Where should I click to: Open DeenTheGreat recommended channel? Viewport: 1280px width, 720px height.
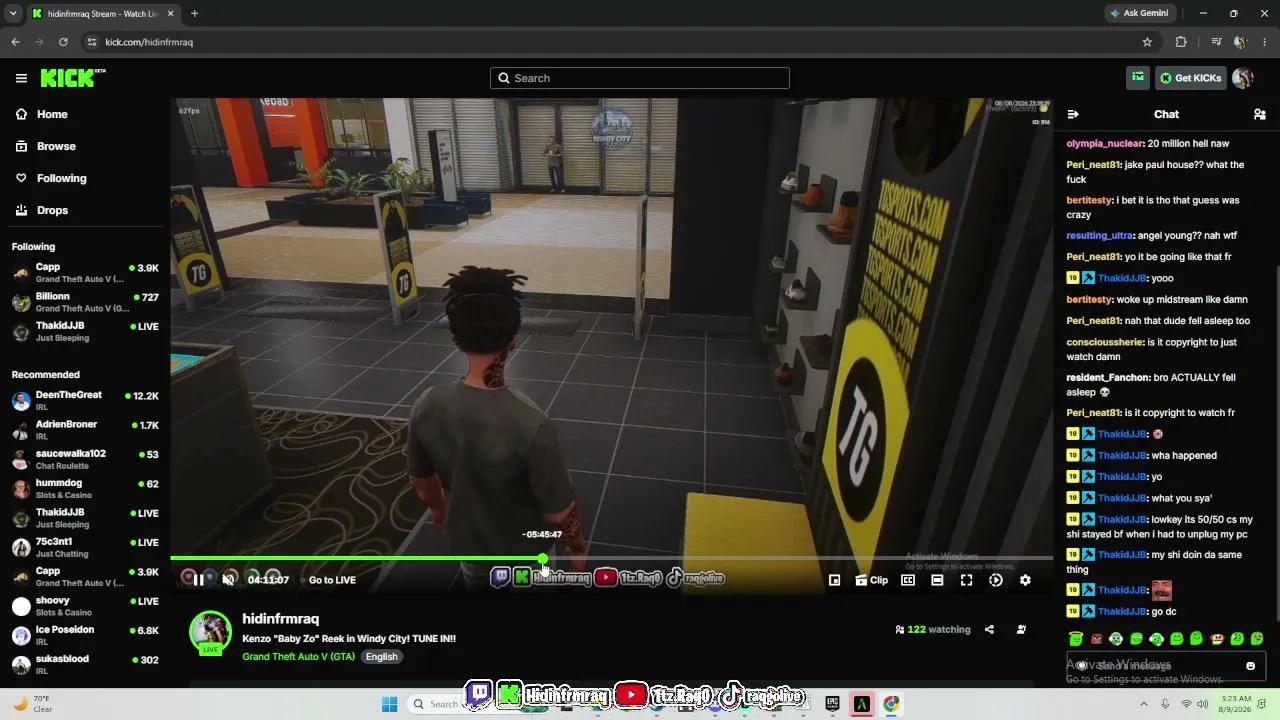[85, 401]
